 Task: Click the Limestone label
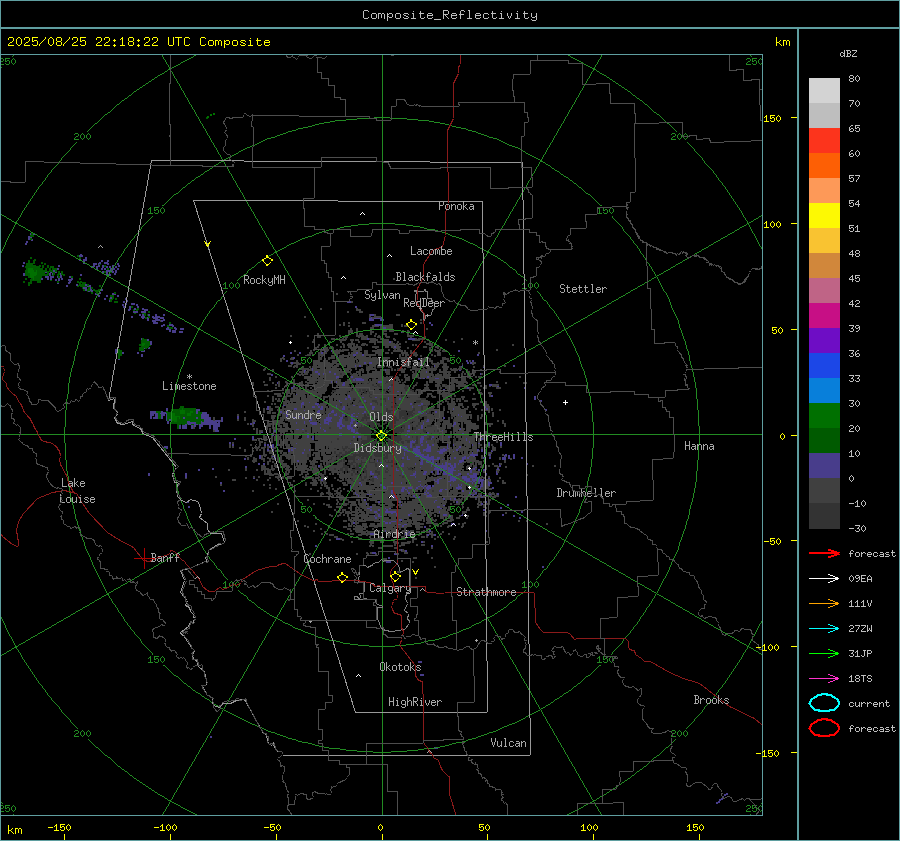tap(189, 386)
